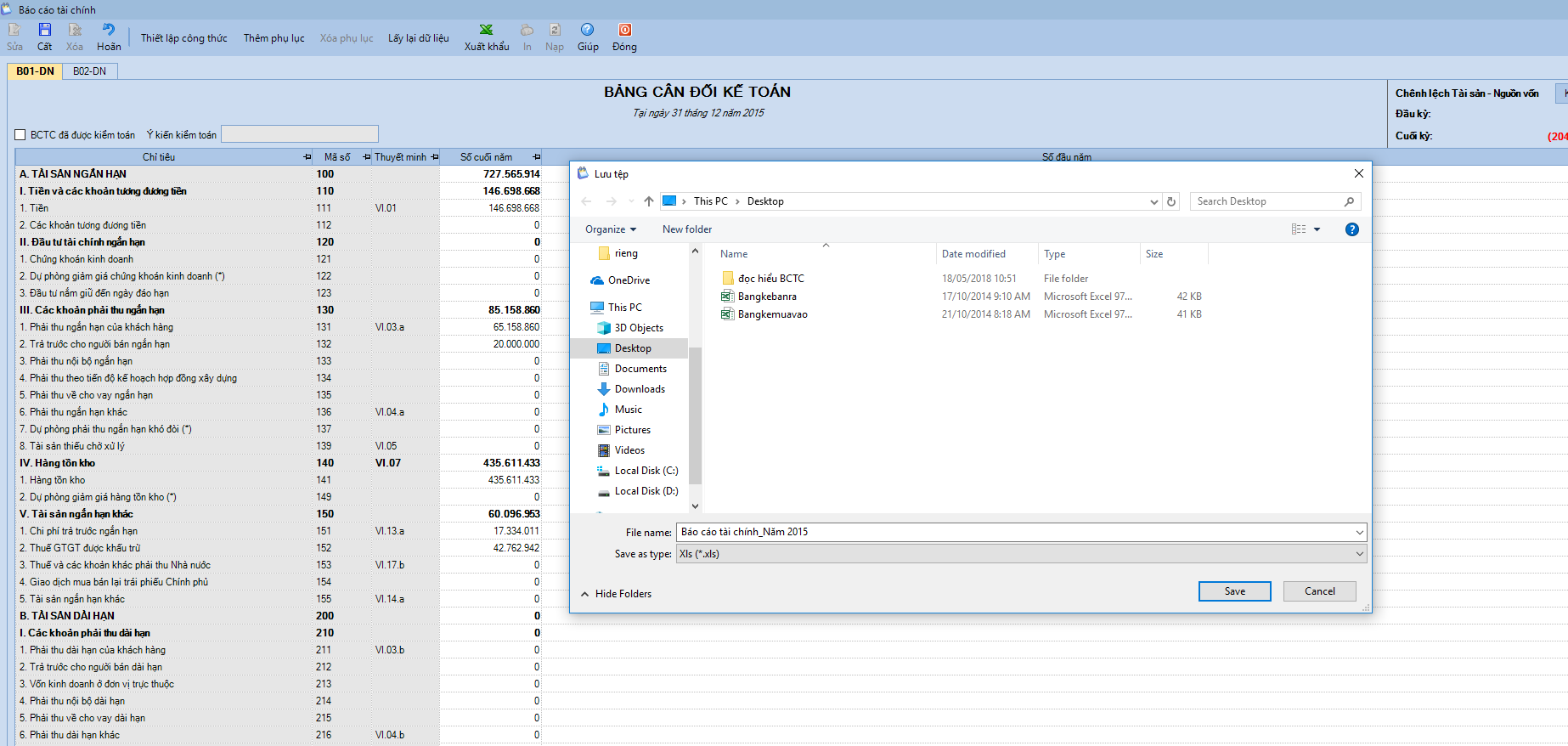Change the file view layout icon
This screenshot has height=746, width=1568.
[1299, 229]
